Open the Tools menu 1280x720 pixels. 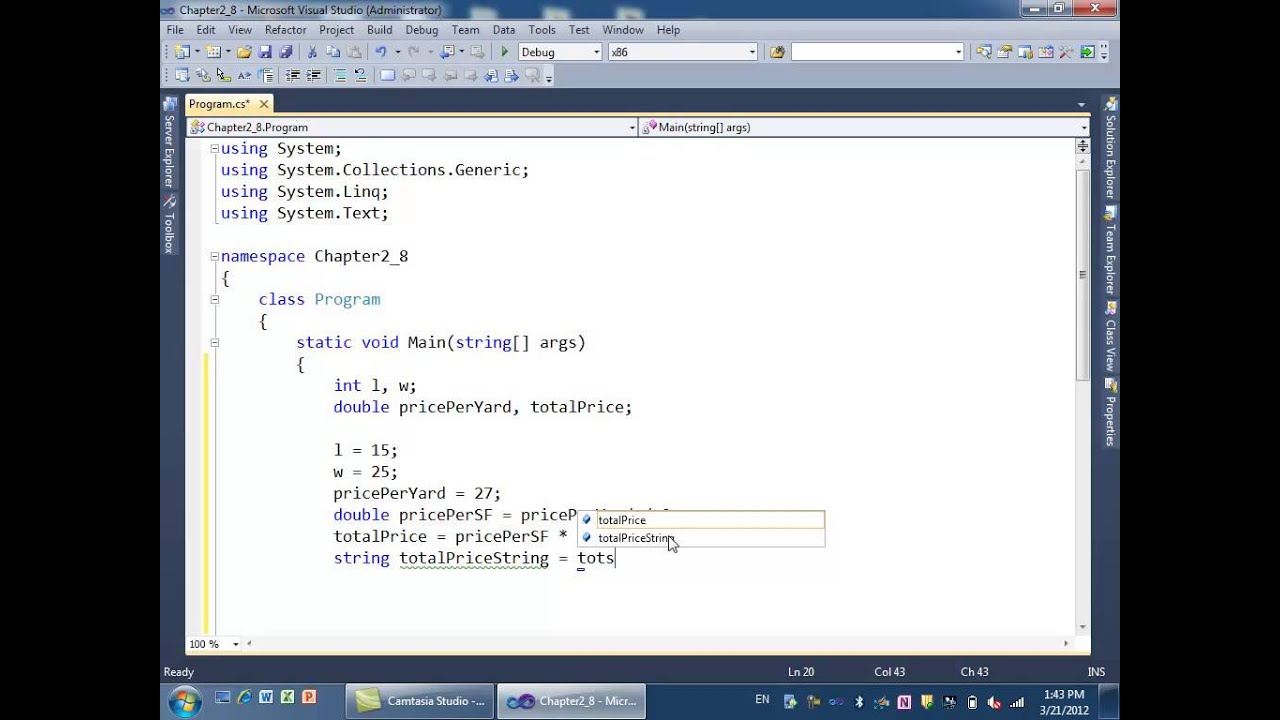click(542, 30)
